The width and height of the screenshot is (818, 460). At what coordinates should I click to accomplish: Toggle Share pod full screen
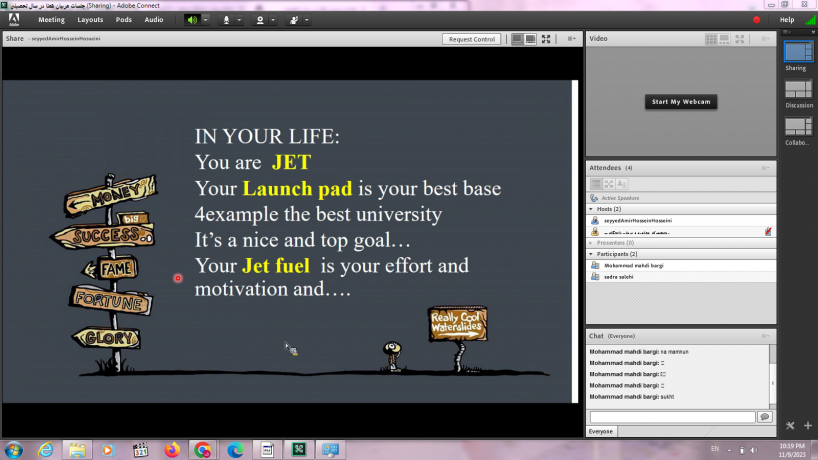coord(546,39)
